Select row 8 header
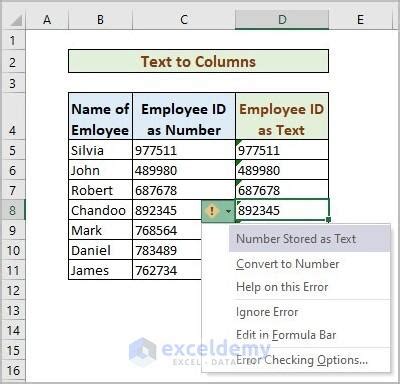 coord(13,210)
